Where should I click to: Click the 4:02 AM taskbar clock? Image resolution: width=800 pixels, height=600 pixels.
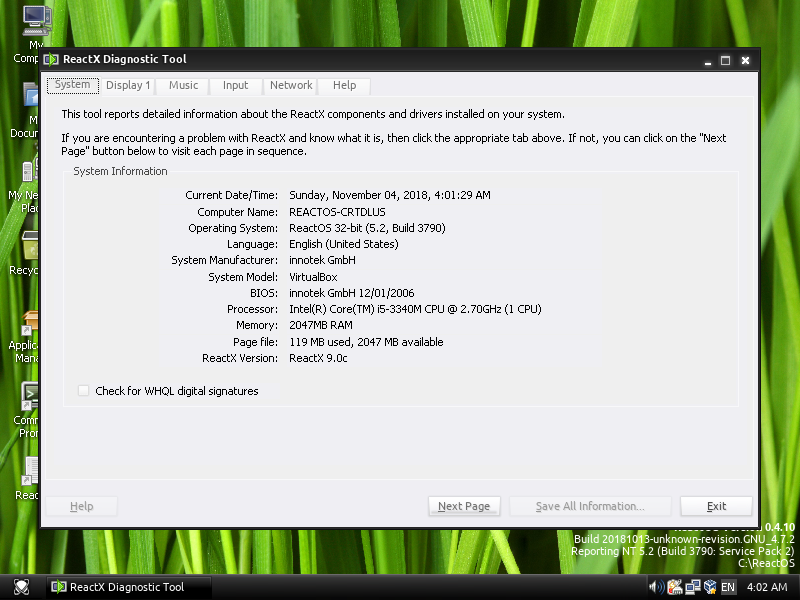coord(767,587)
